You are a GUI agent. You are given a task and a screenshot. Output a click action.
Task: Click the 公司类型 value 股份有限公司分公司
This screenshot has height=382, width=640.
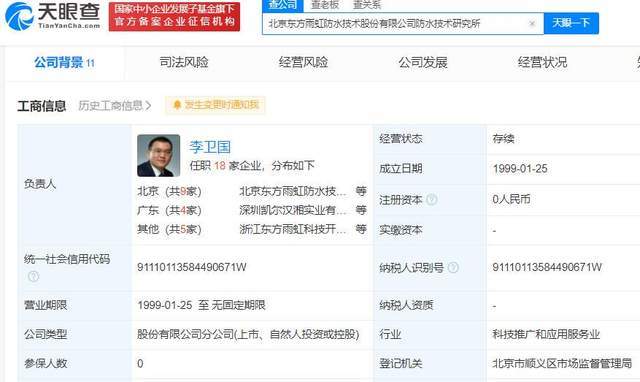click(x=248, y=334)
